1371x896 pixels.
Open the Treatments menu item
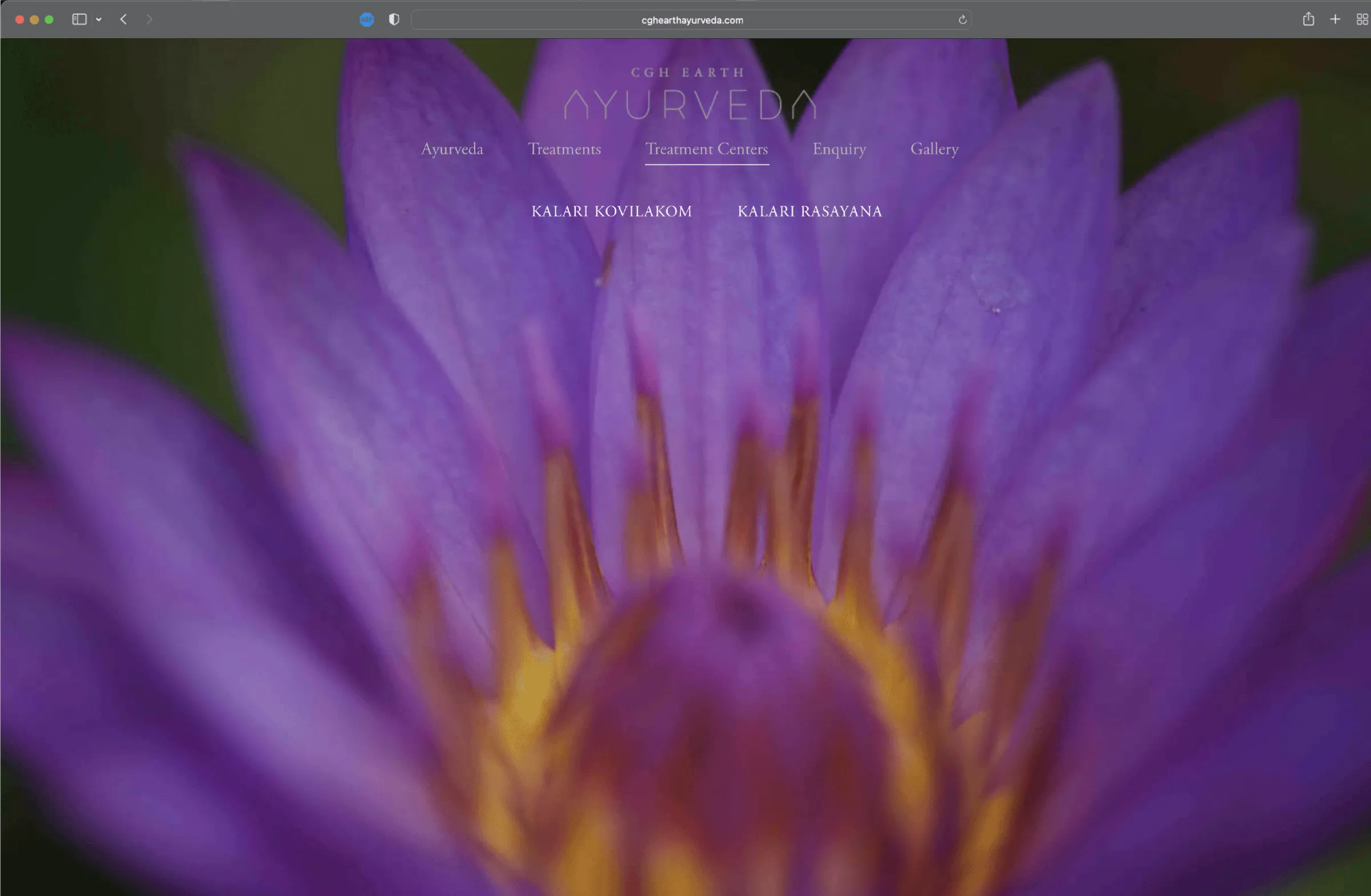pyautogui.click(x=564, y=149)
